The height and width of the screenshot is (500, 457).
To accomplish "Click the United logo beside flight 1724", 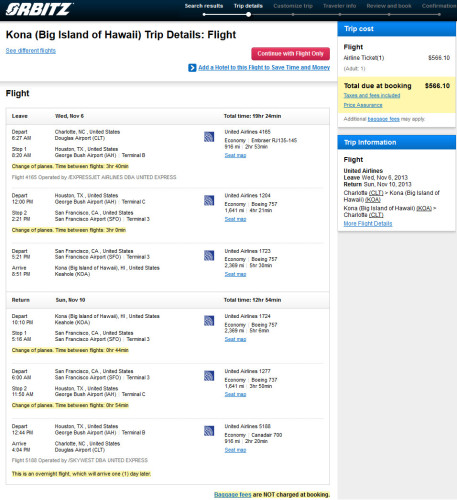I will pos(209,321).
